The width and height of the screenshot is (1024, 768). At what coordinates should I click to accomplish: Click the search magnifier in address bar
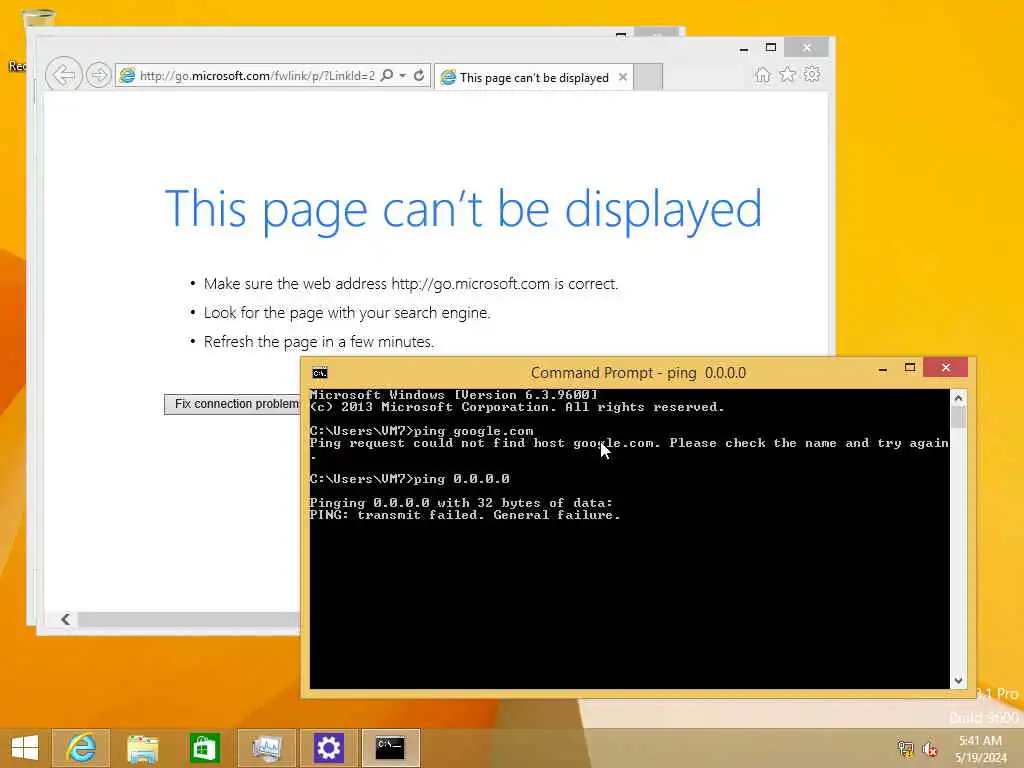click(x=387, y=75)
